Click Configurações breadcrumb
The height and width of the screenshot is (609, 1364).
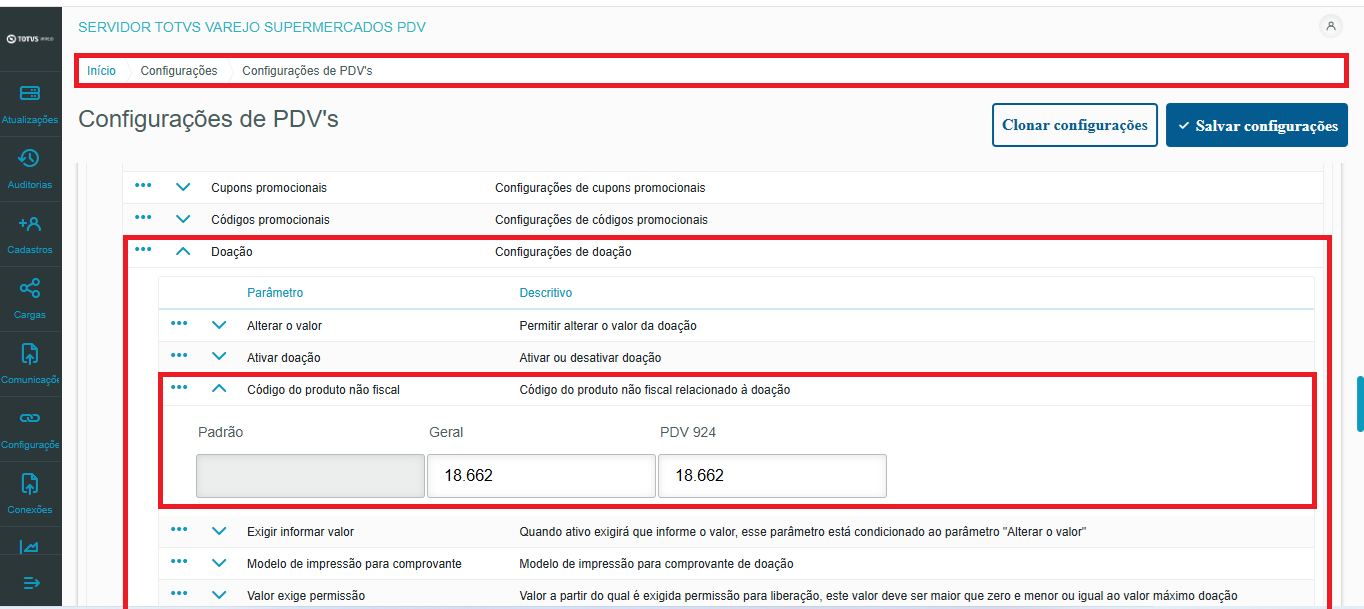[x=178, y=71]
